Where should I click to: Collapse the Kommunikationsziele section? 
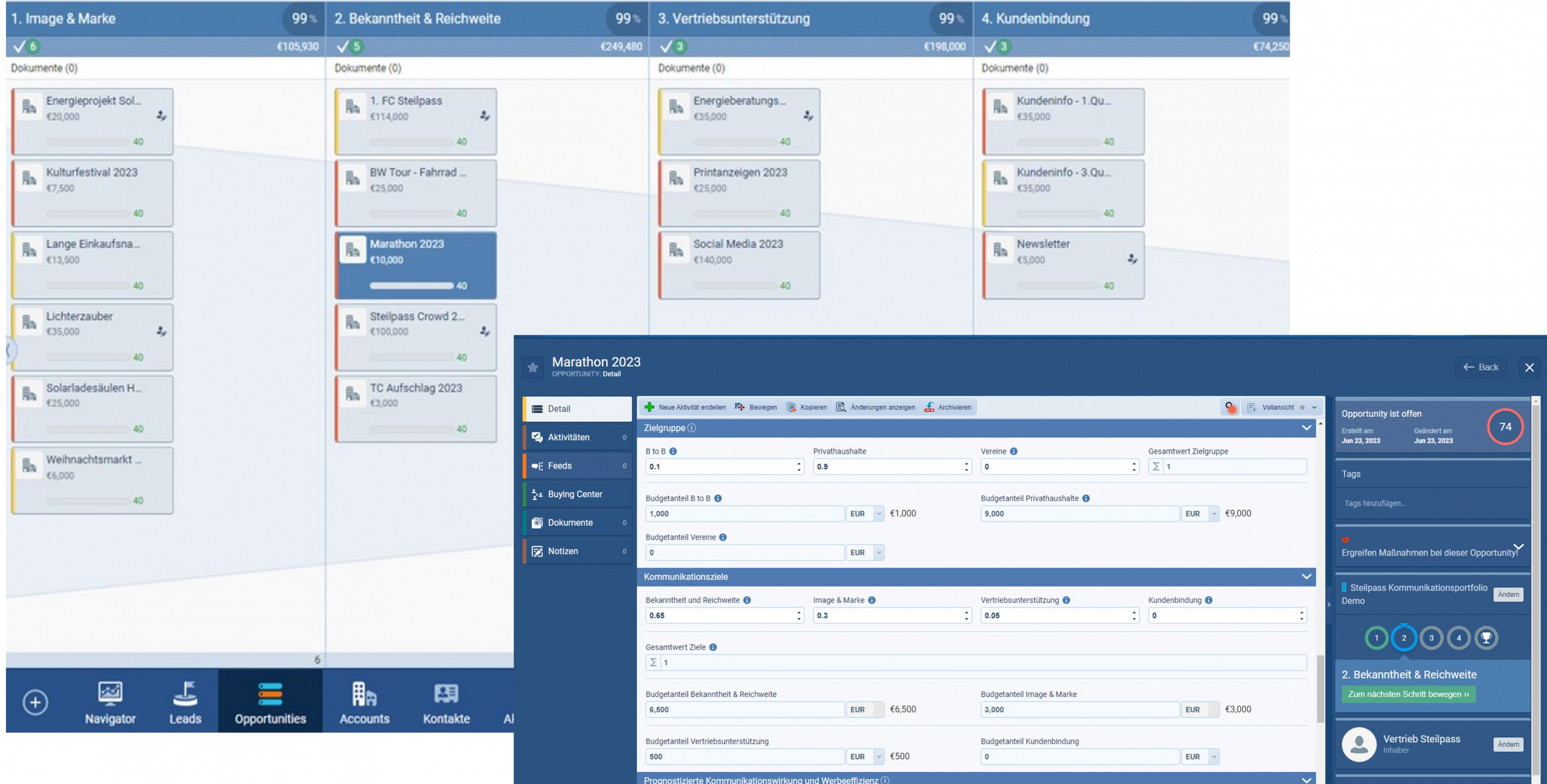1306,577
